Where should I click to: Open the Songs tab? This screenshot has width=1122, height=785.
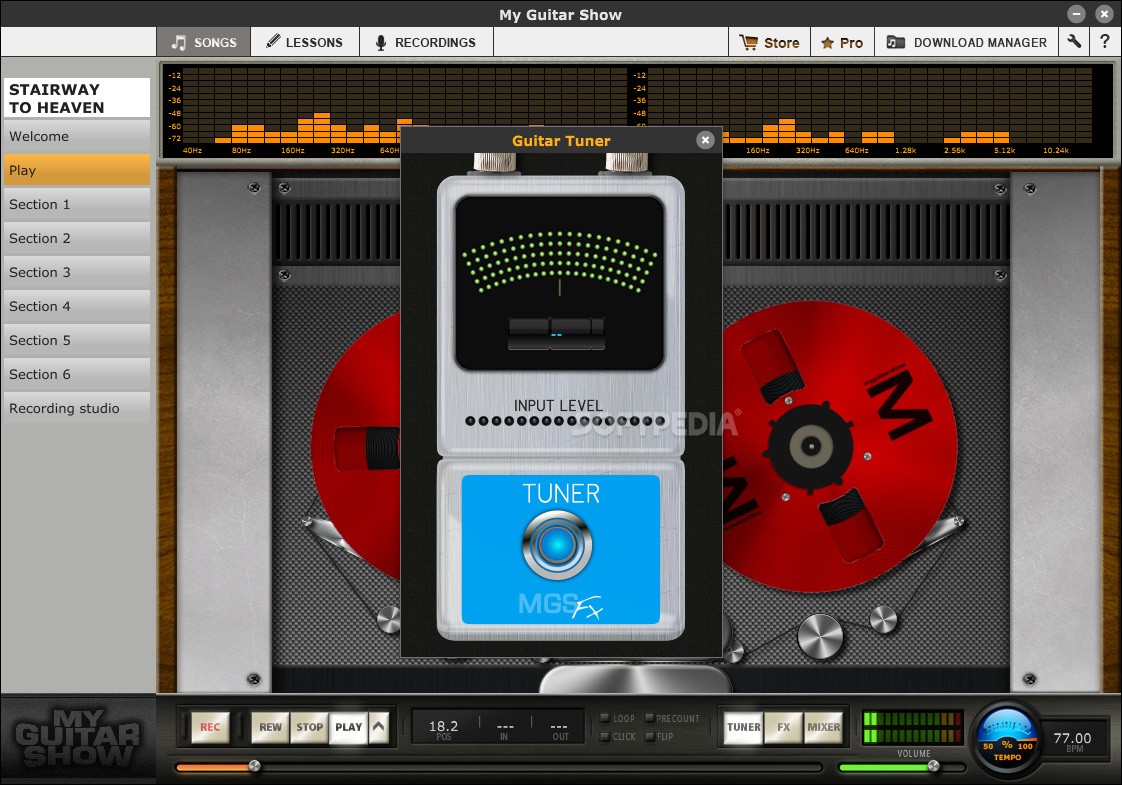[204, 42]
